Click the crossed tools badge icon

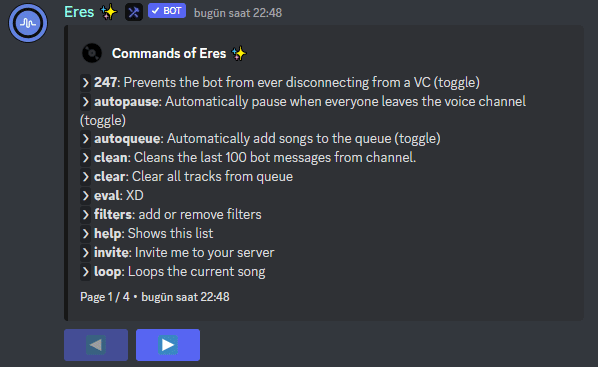pos(134,12)
